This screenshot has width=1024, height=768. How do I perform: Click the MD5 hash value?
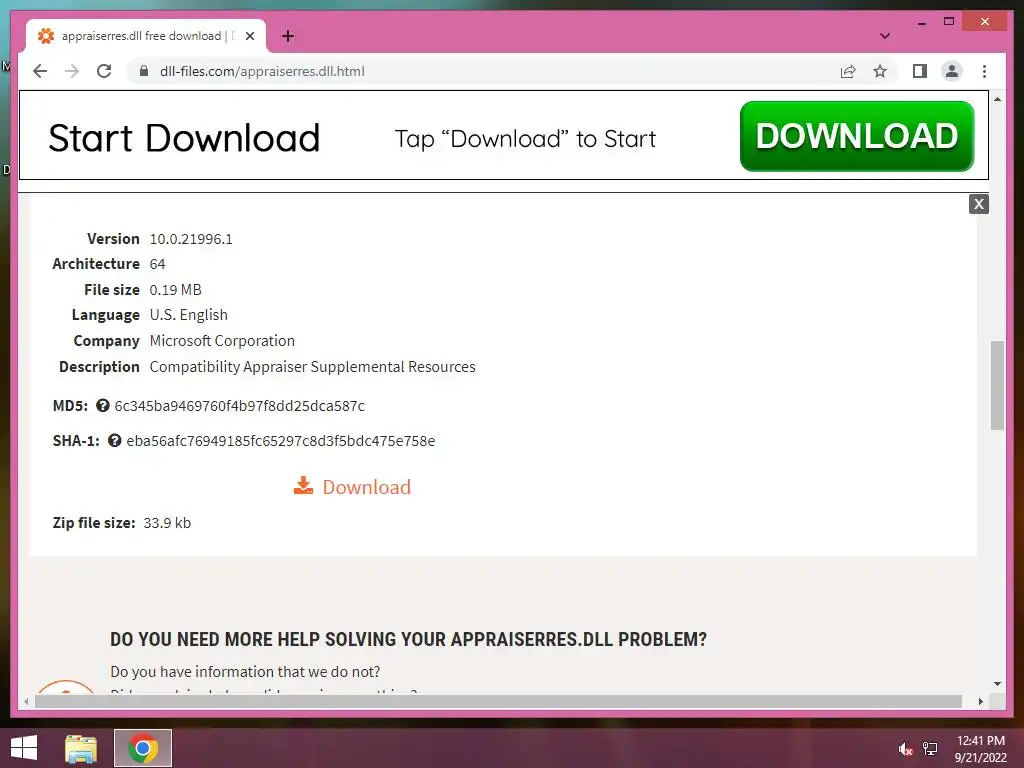click(240, 406)
